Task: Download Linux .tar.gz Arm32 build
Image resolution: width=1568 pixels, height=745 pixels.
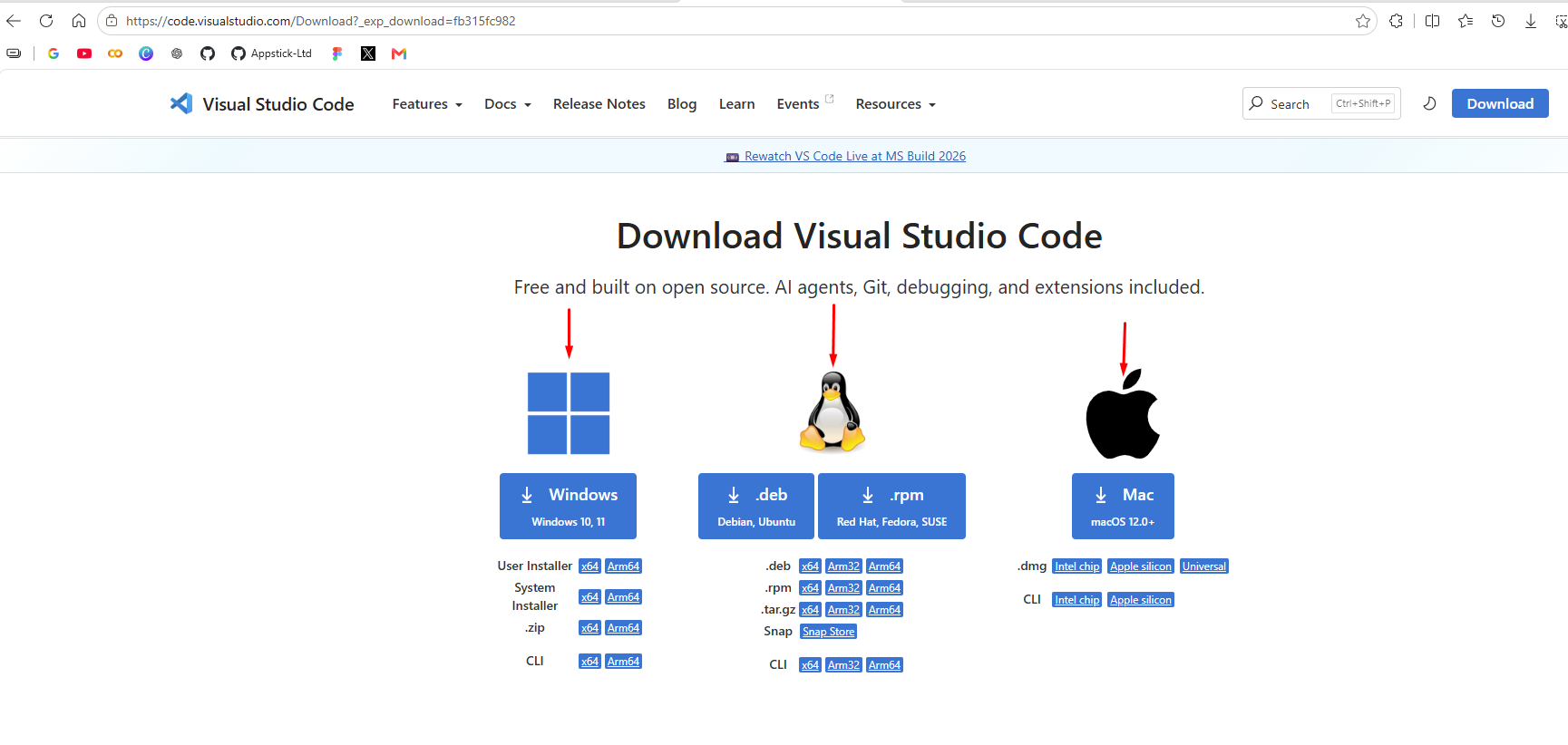Action: (x=843, y=610)
